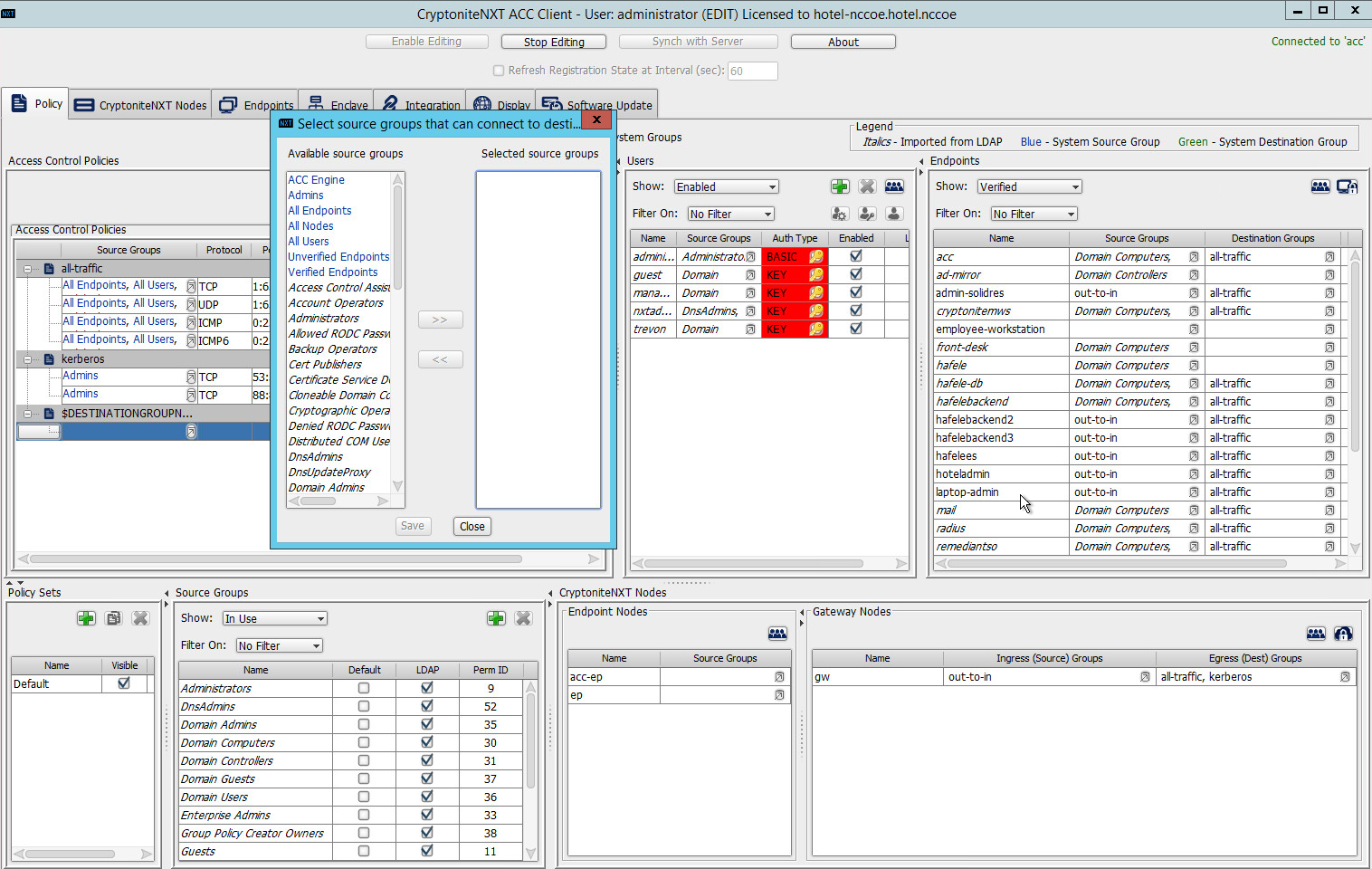Open key icon for trevon user
1372x869 pixels.
click(x=816, y=329)
